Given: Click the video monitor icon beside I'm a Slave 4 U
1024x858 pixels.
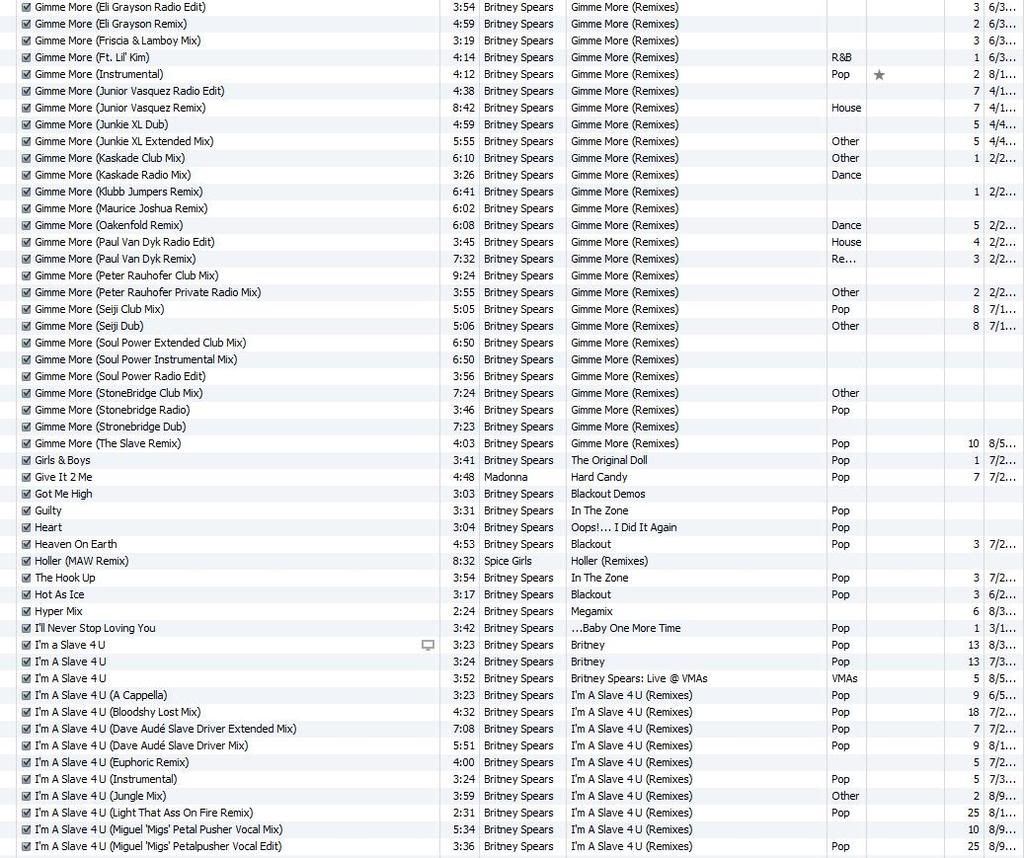Looking at the screenshot, I should click(x=428, y=645).
